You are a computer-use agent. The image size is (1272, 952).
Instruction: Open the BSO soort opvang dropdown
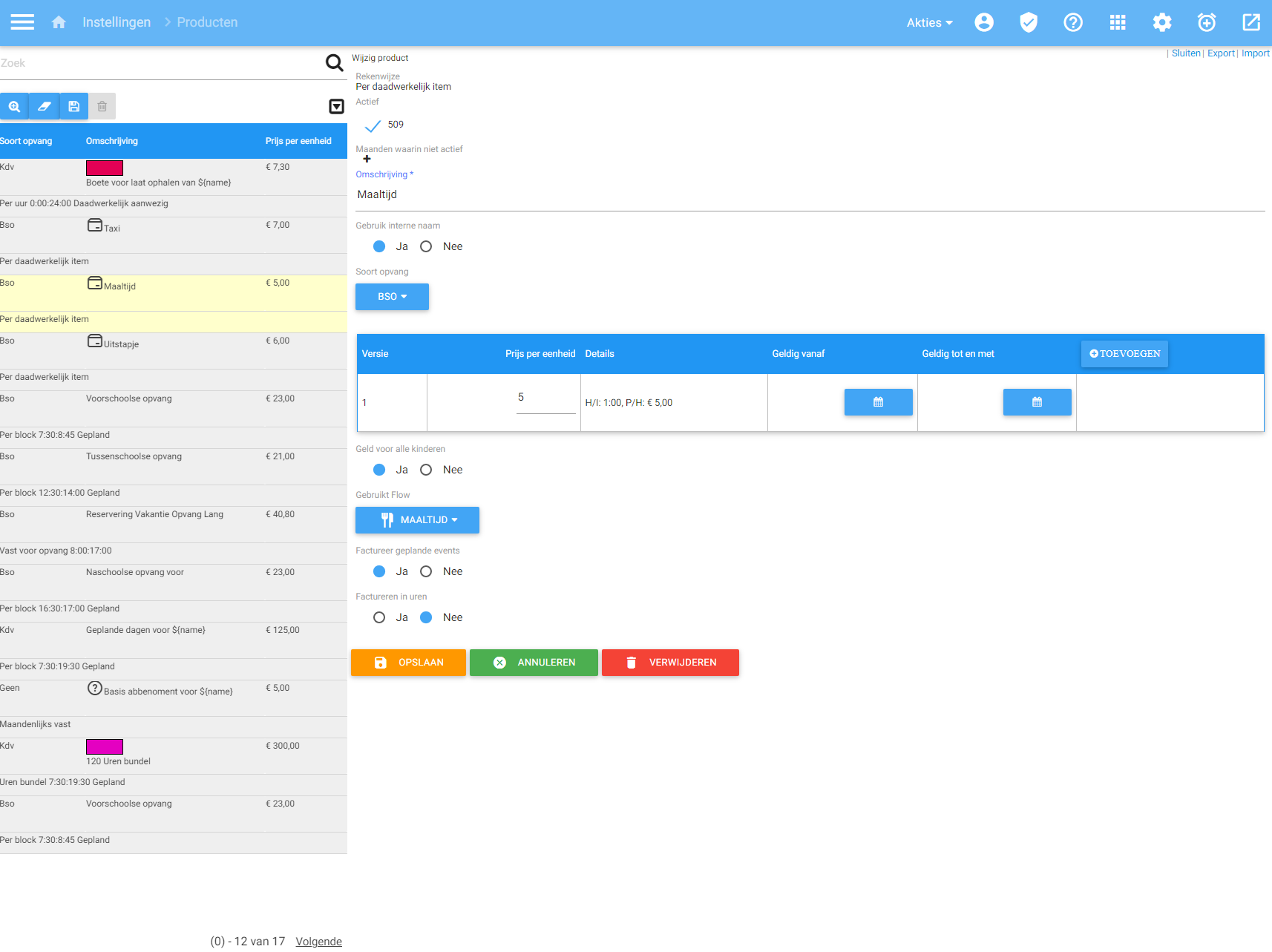(392, 297)
